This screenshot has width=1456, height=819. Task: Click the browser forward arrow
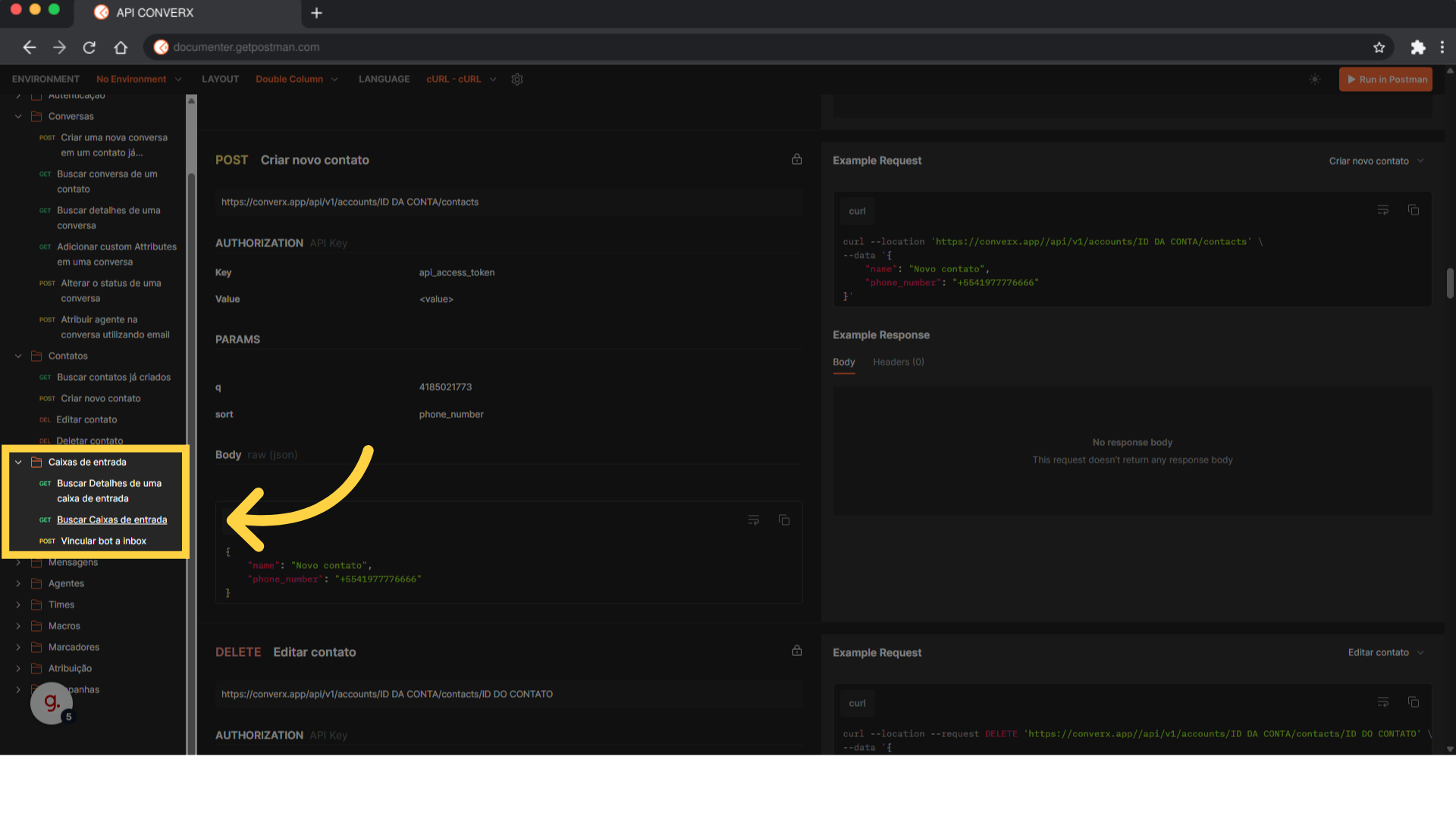59,47
